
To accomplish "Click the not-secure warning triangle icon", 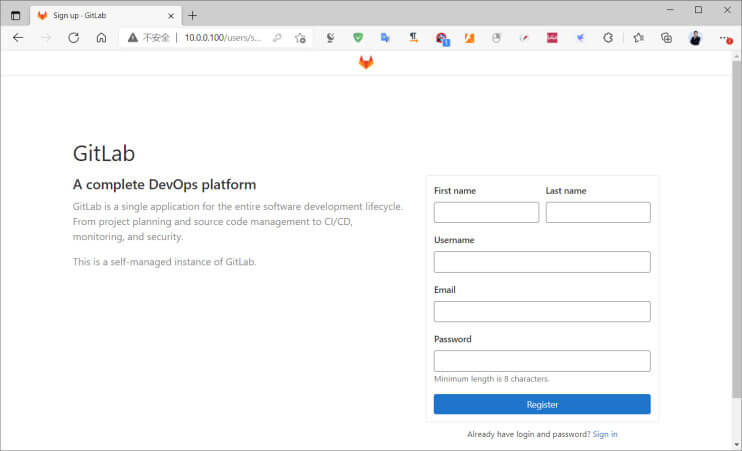I will pyautogui.click(x=132, y=38).
